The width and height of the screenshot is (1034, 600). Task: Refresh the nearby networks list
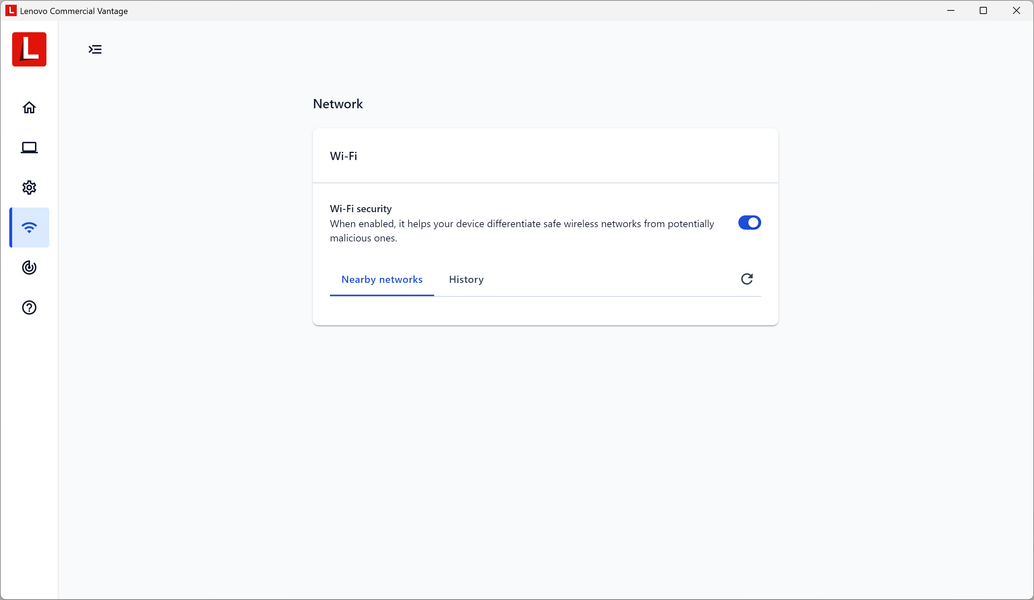click(746, 279)
